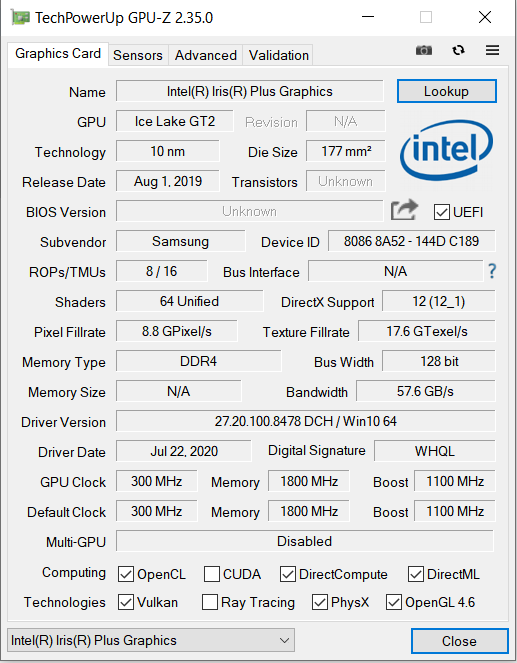Toggle the Vulkan checkbox
517x663 pixels.
pyautogui.click(x=126, y=602)
